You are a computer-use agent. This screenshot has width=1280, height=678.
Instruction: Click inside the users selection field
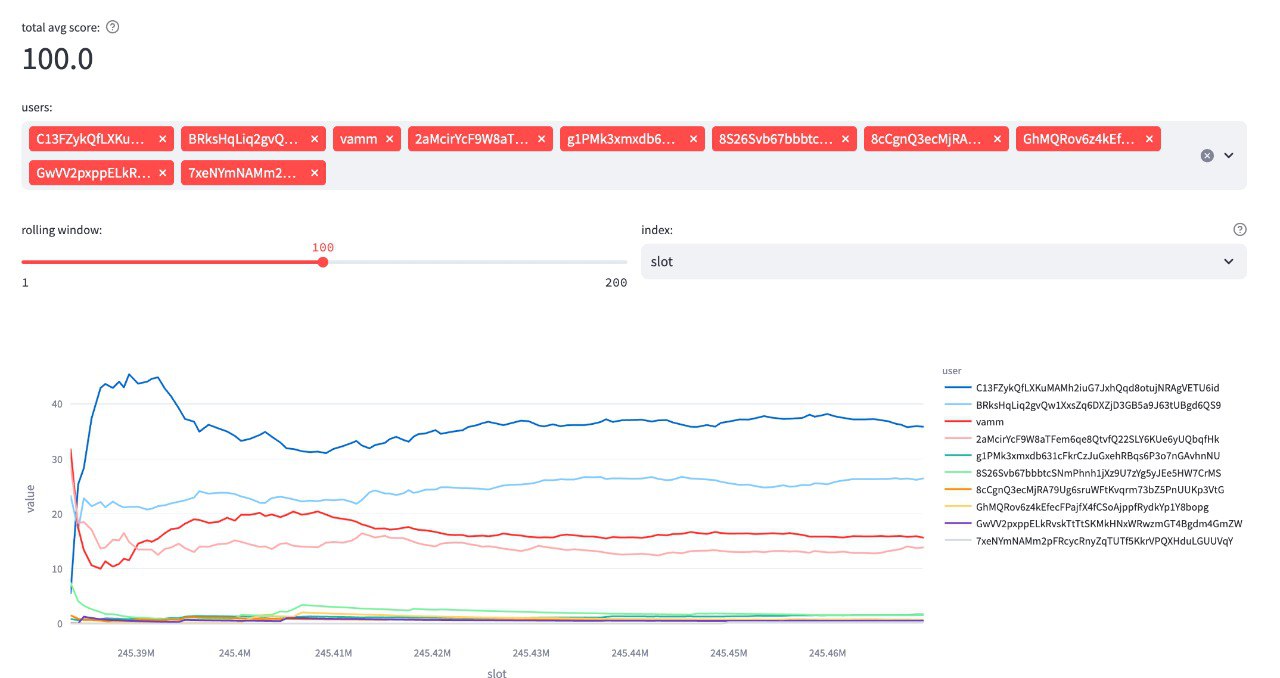click(700, 174)
